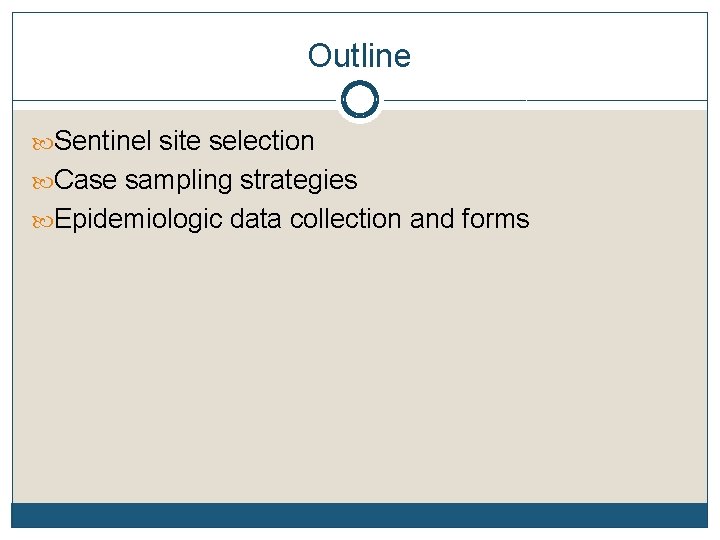Click the "Outline" slide title
This screenshot has width=720, height=540.
tap(359, 56)
